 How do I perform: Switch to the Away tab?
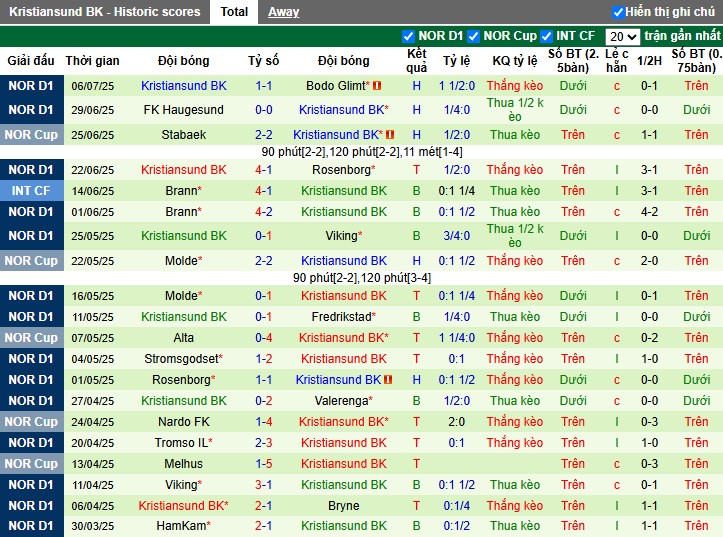tap(284, 12)
